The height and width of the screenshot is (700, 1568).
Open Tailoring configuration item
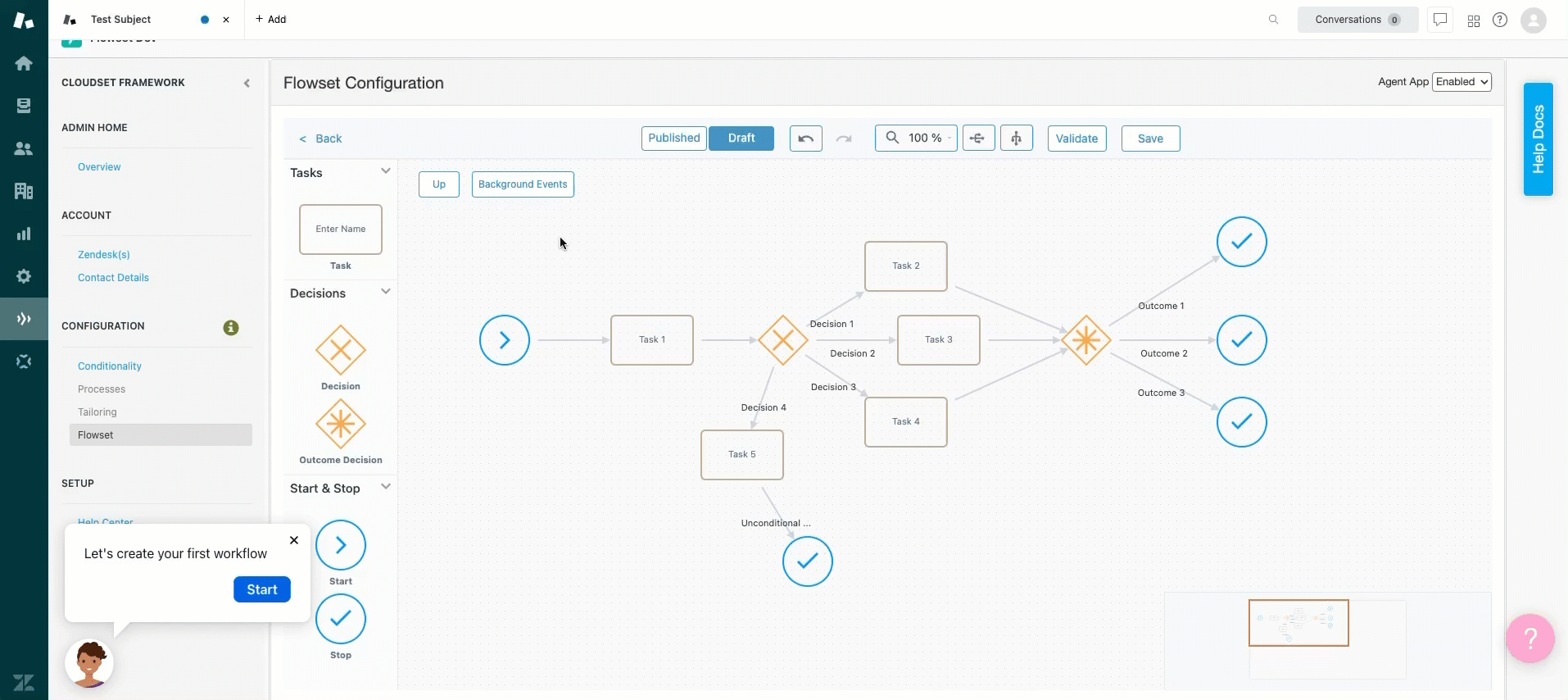coord(97,412)
